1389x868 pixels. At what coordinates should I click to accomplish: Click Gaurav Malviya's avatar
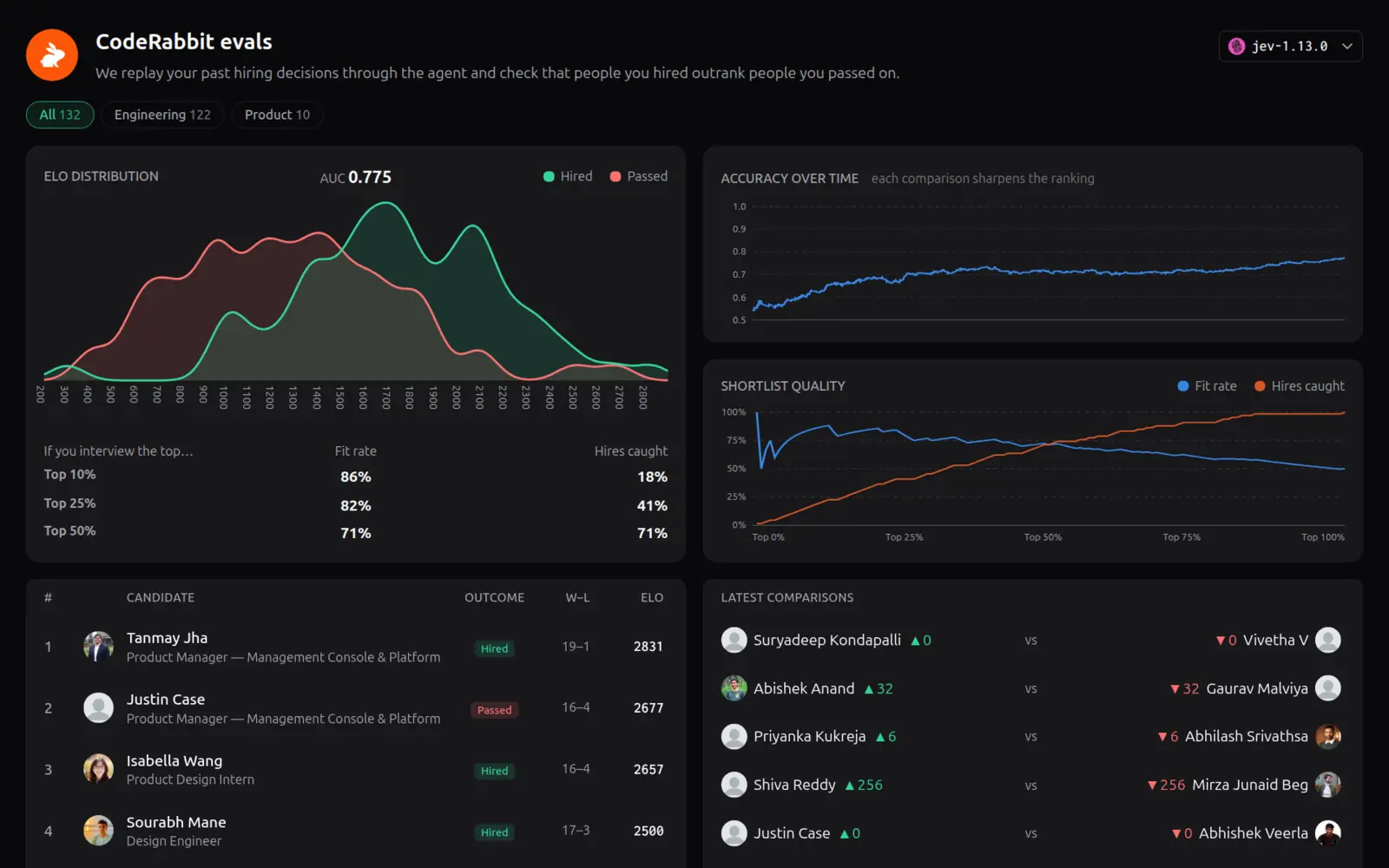1328,688
